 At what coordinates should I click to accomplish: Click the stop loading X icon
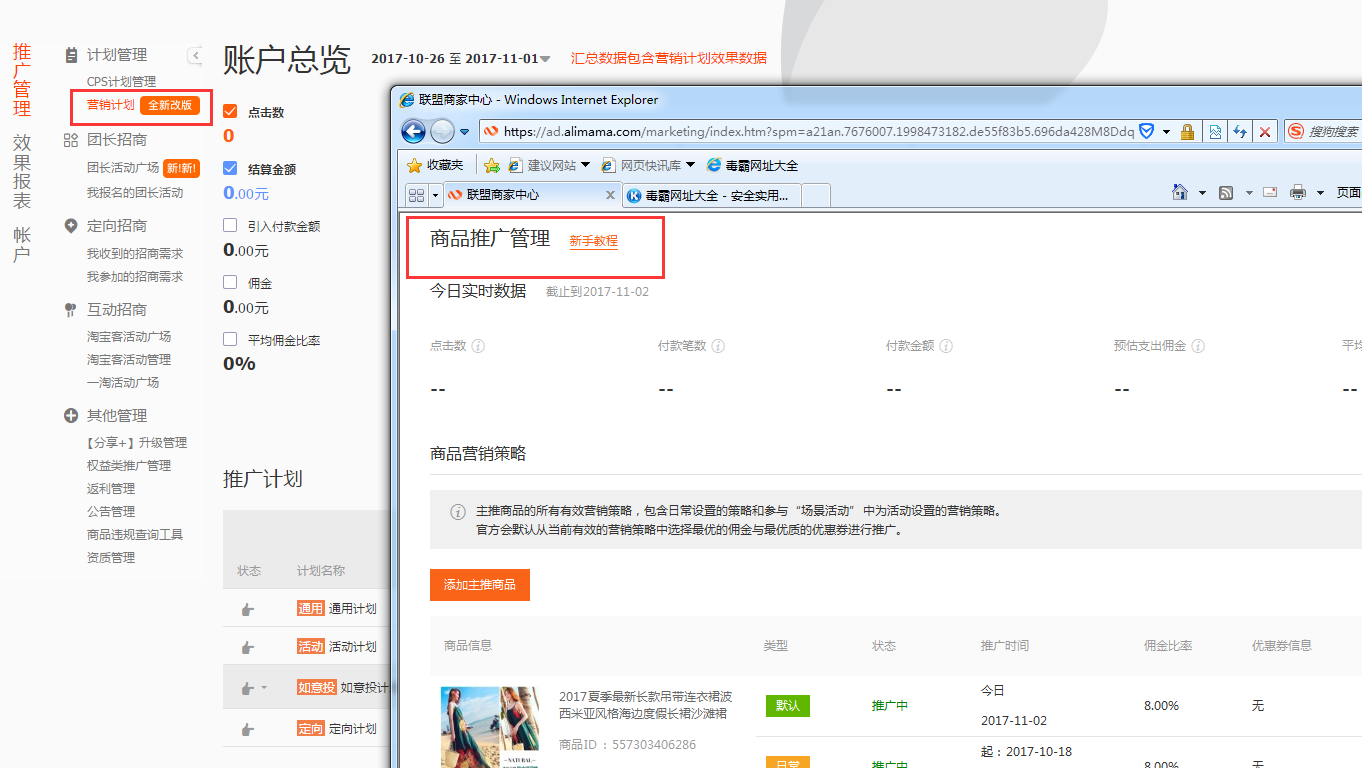pos(1265,132)
